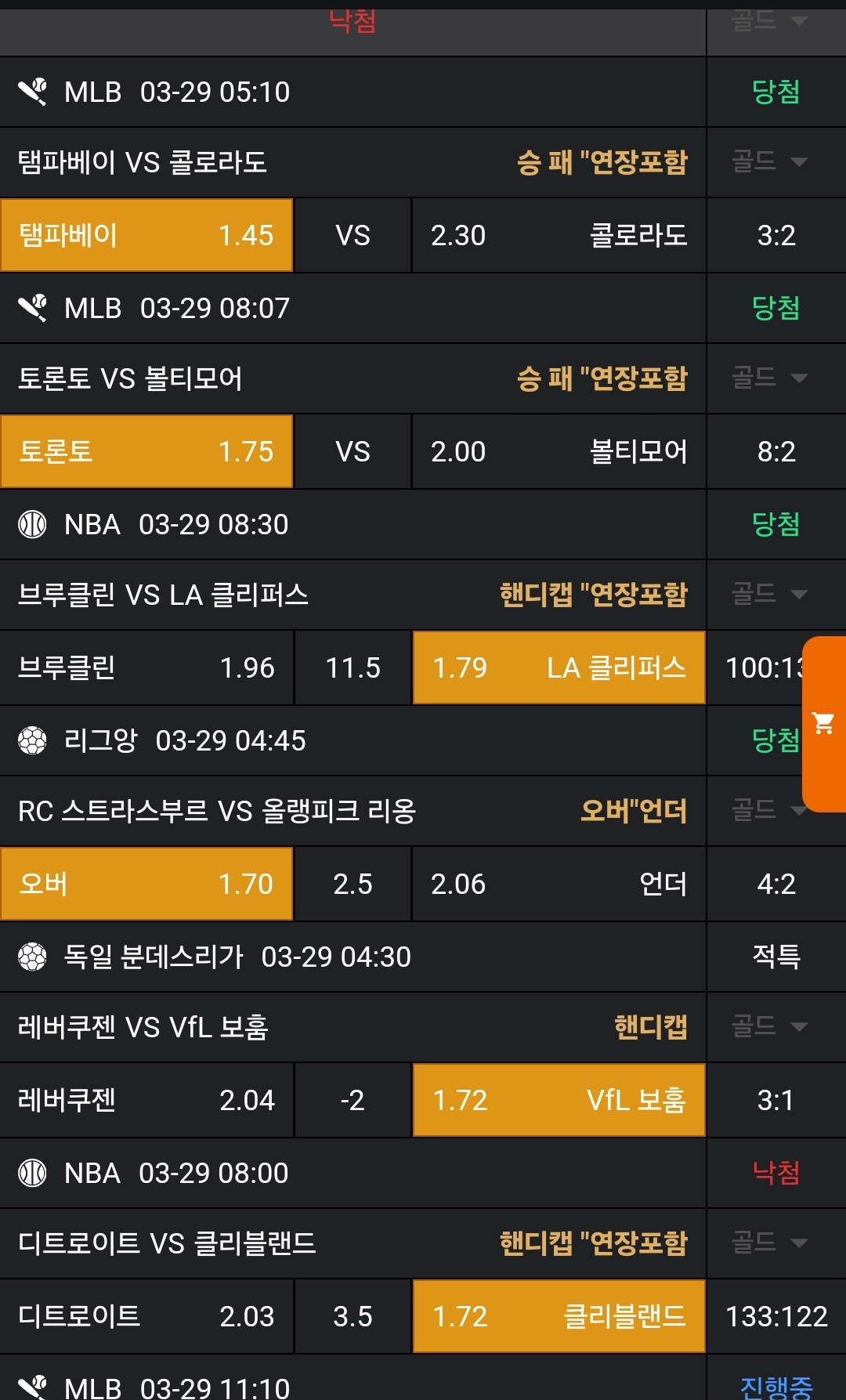Select 탬파베이 1.45 odds cell
Image resolution: width=846 pixels, height=1400 pixels.
146,235
